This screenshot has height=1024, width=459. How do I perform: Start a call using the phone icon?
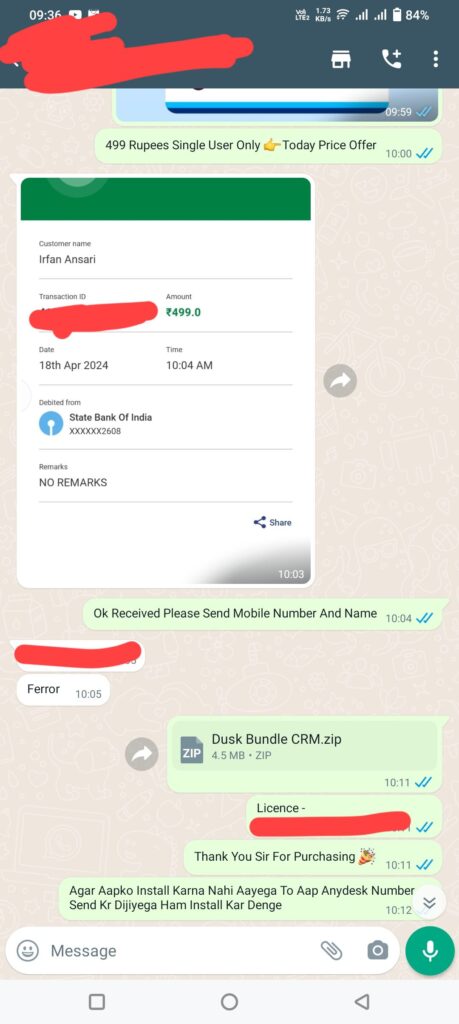pos(392,59)
